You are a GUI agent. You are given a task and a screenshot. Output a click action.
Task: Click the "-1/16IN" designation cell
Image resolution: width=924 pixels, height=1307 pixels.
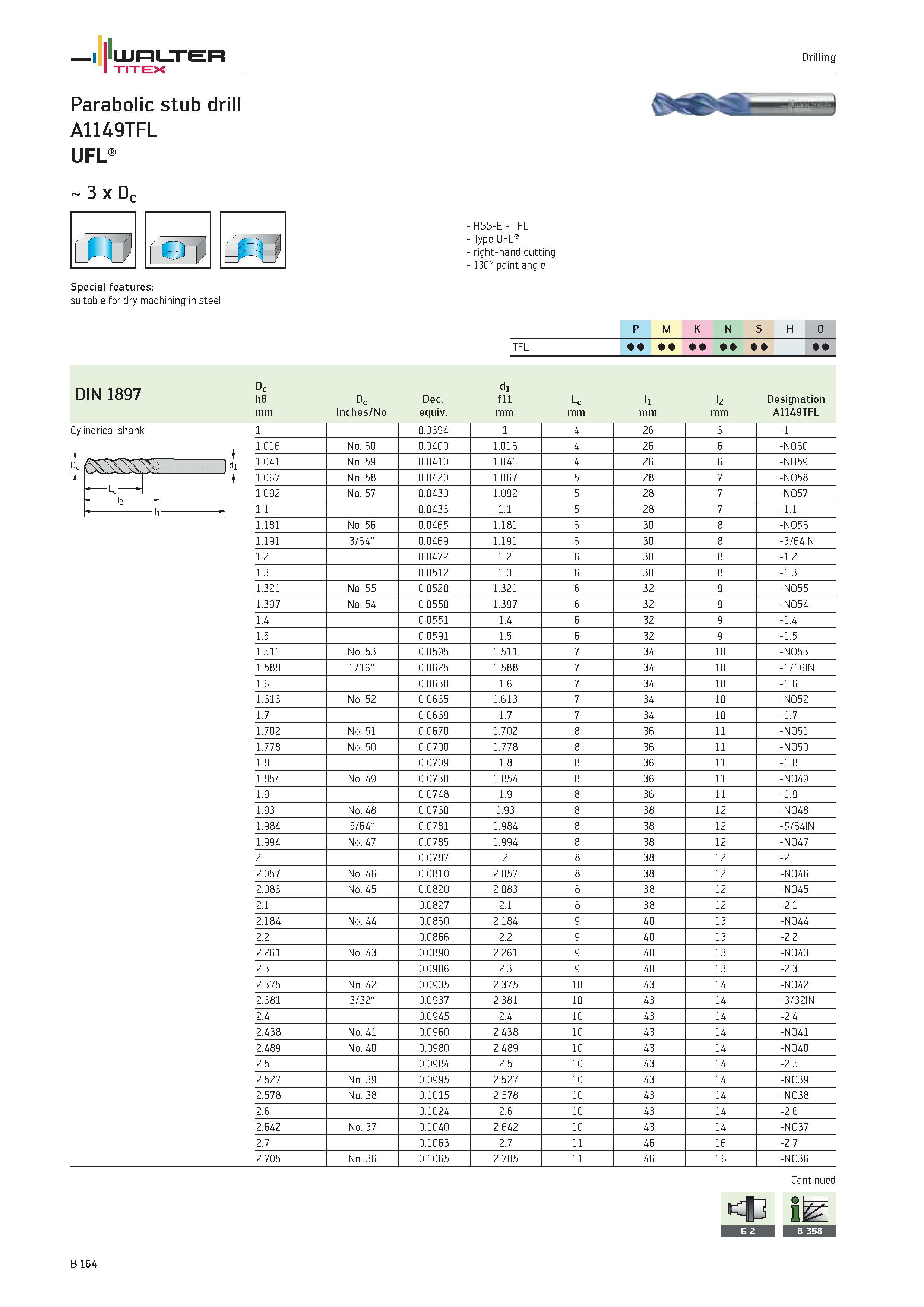coord(796,668)
